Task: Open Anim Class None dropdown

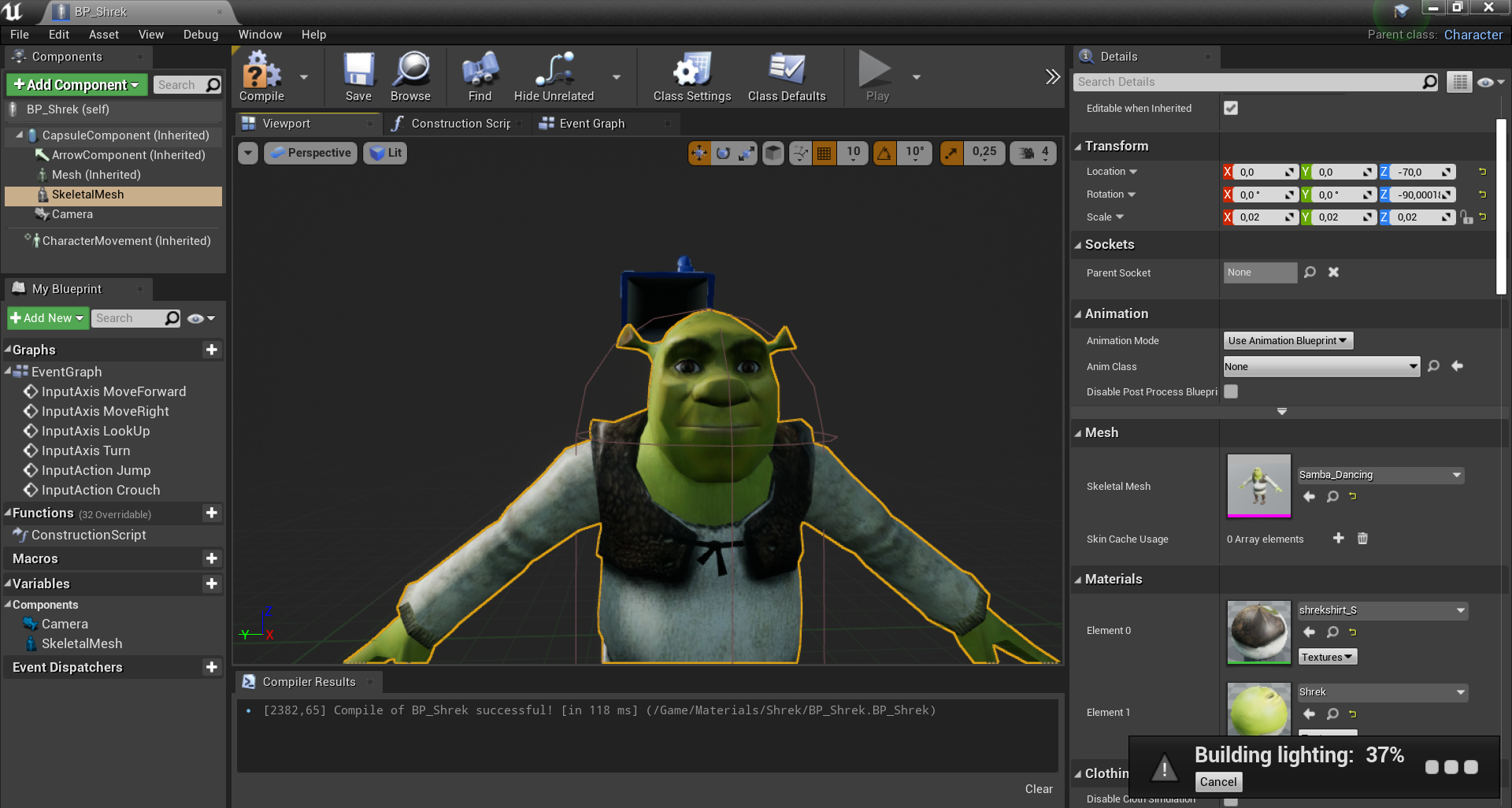Action: click(1321, 366)
